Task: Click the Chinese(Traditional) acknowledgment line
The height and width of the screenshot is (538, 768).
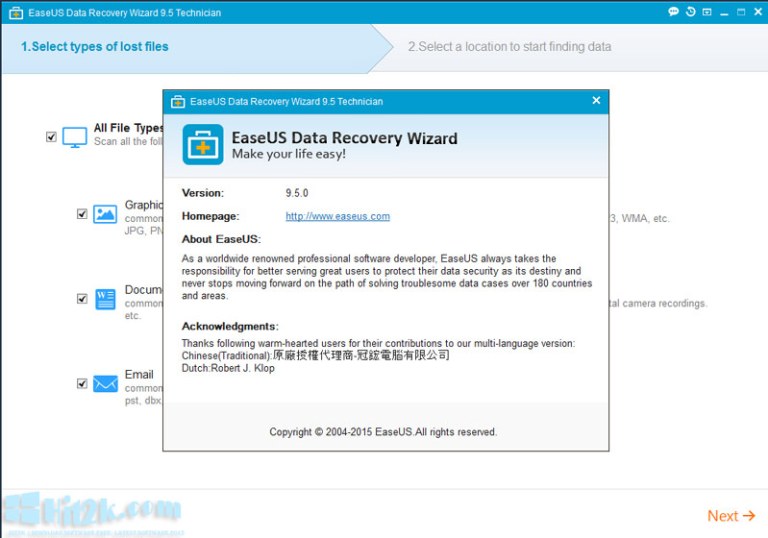Action: 315,355
